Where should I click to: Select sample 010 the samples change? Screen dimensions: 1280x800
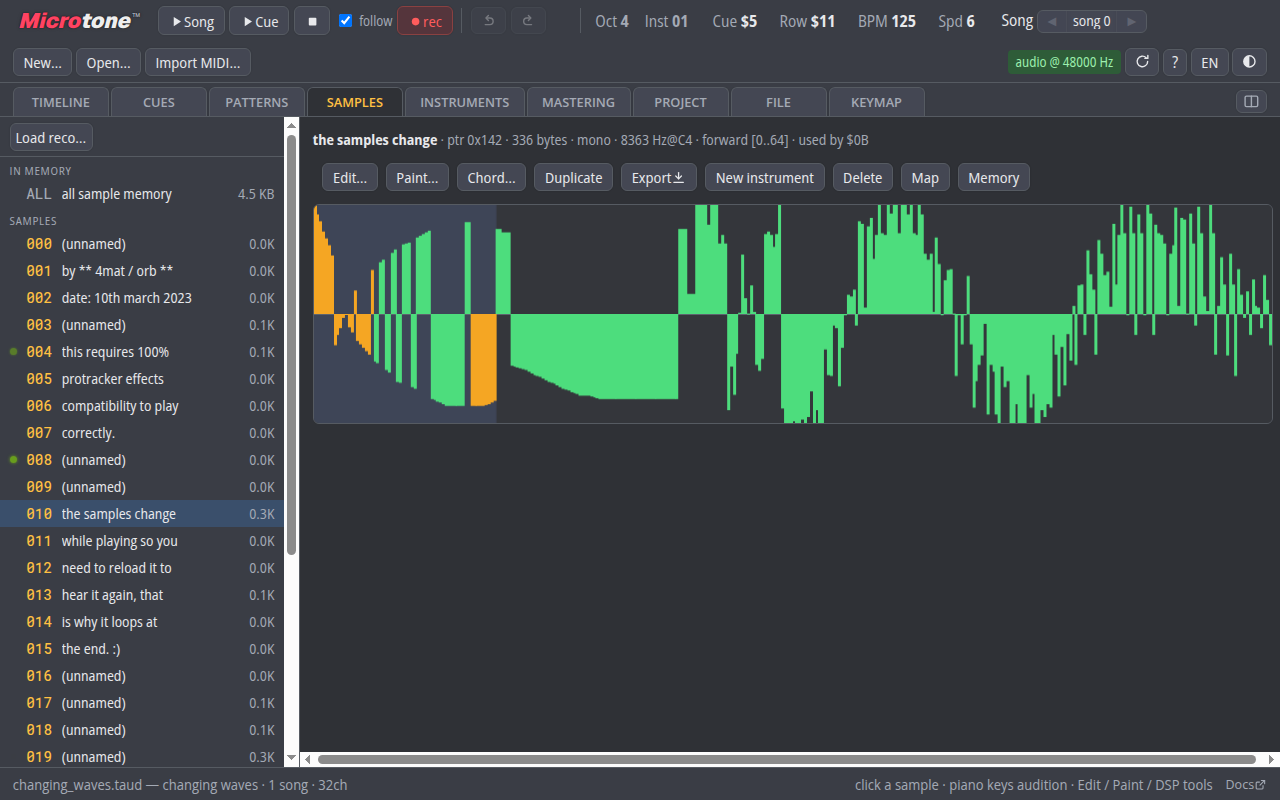(142, 514)
